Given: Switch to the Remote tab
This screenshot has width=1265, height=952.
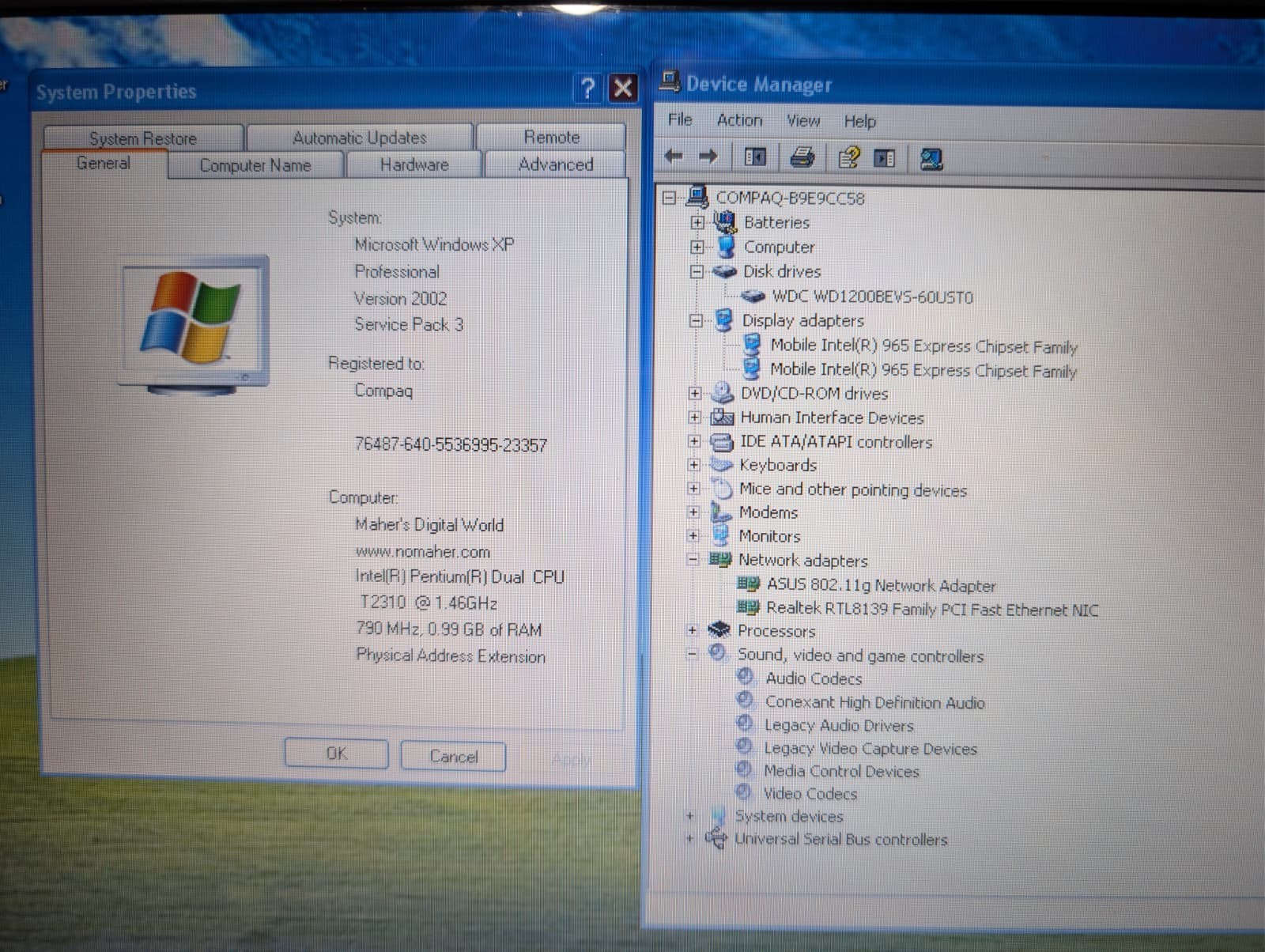Looking at the screenshot, I should [551, 137].
